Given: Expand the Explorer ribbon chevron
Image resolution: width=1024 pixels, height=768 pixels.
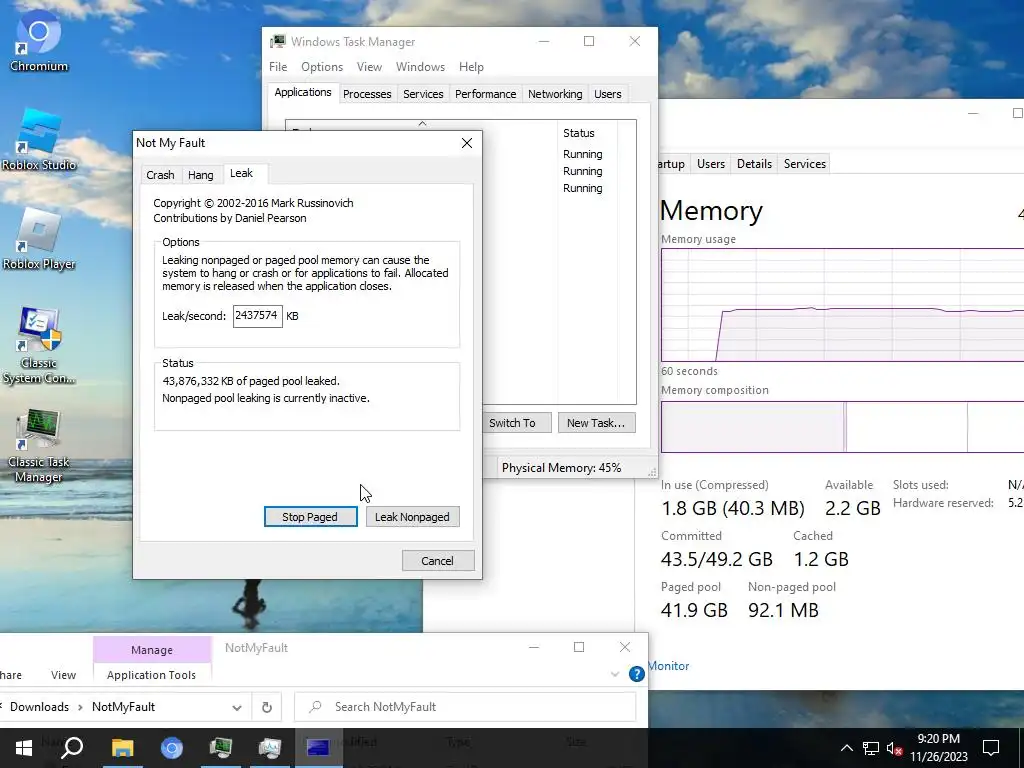Looking at the screenshot, I should point(615,674).
